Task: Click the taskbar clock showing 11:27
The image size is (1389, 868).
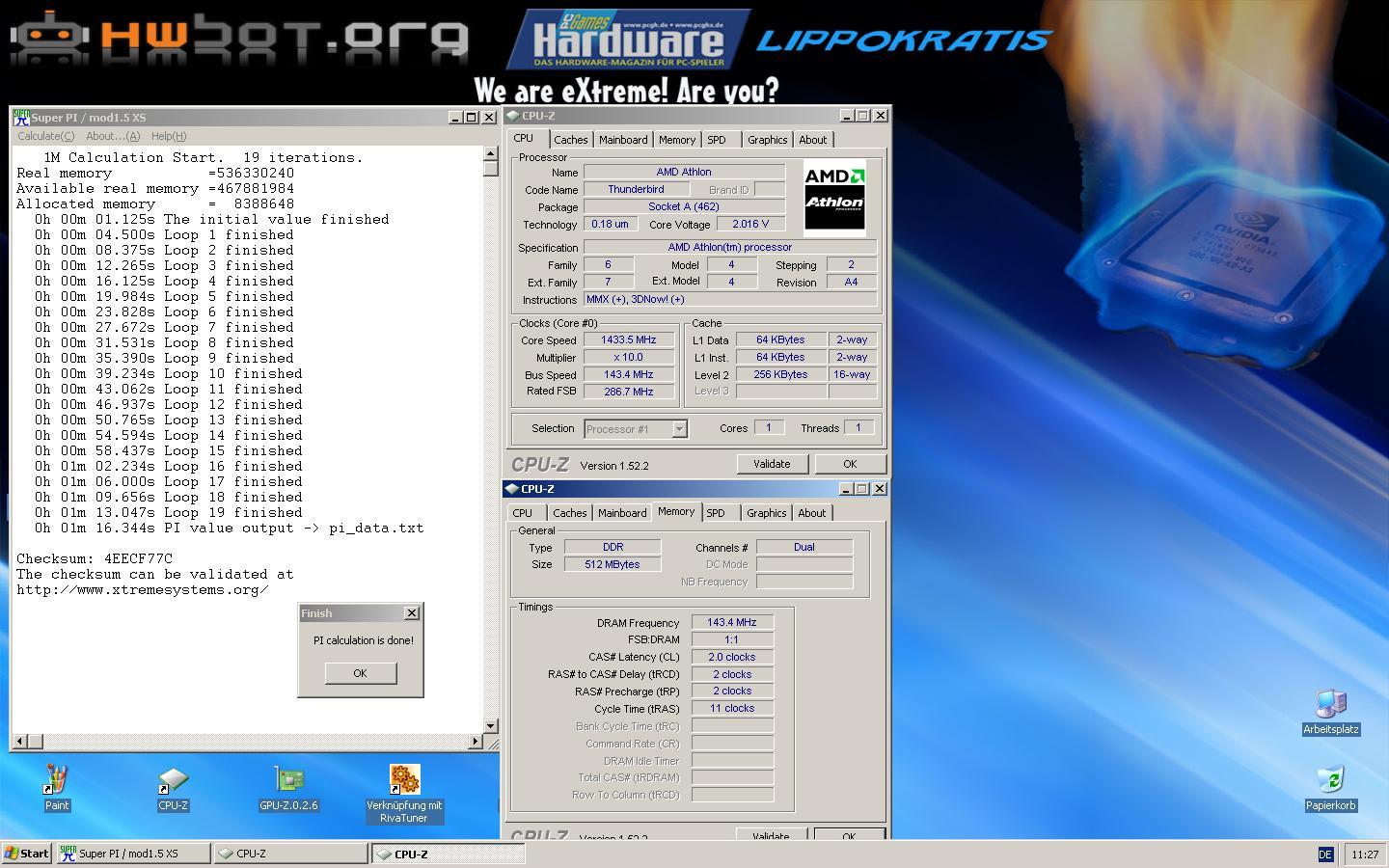Action: click(x=1365, y=854)
